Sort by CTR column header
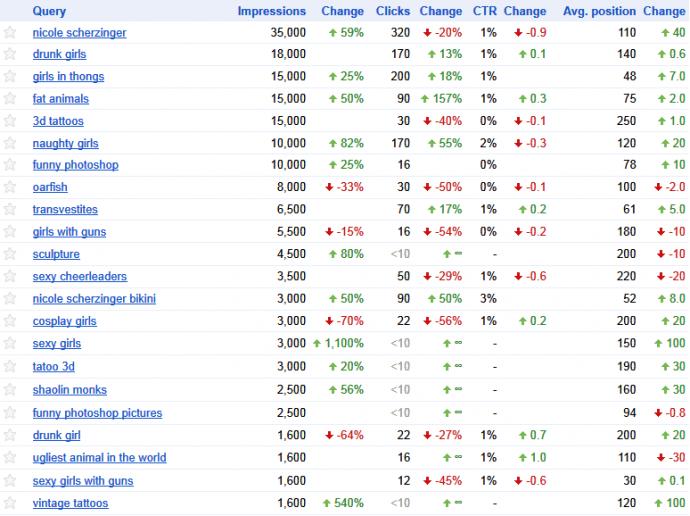This screenshot has height=516, width=690. coord(484,11)
